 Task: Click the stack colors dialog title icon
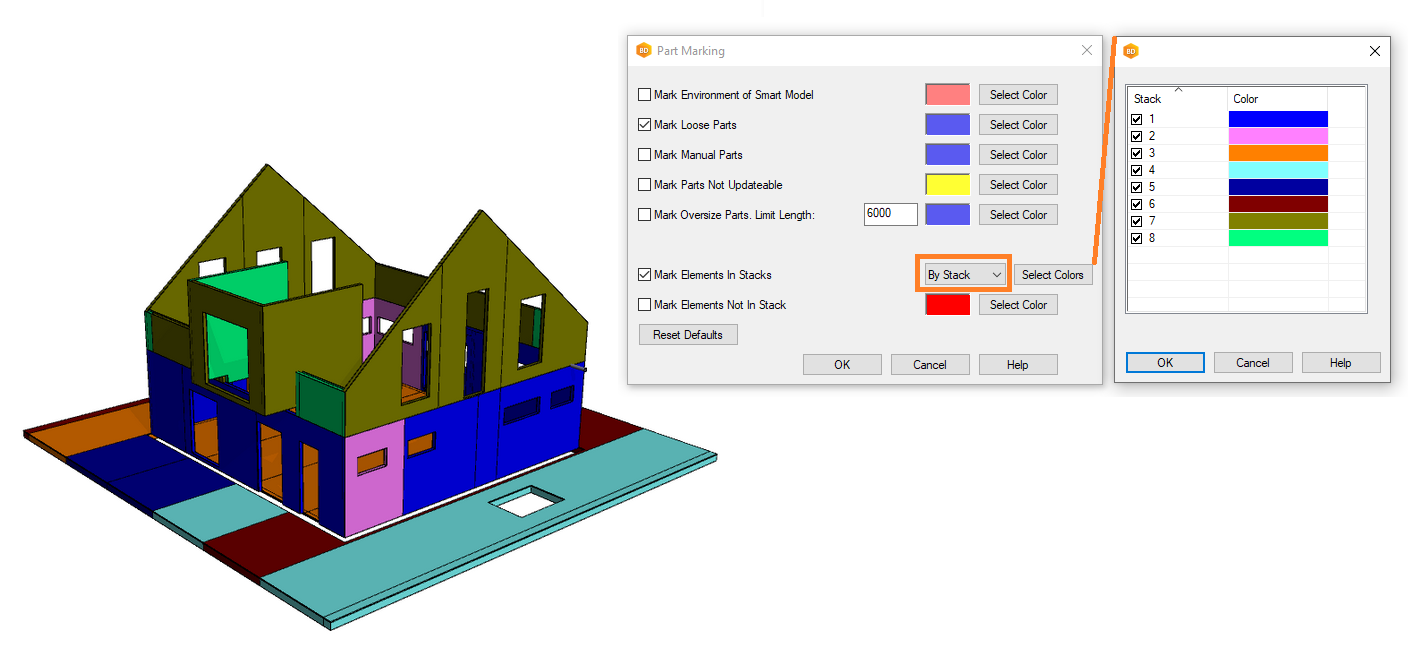[1131, 51]
